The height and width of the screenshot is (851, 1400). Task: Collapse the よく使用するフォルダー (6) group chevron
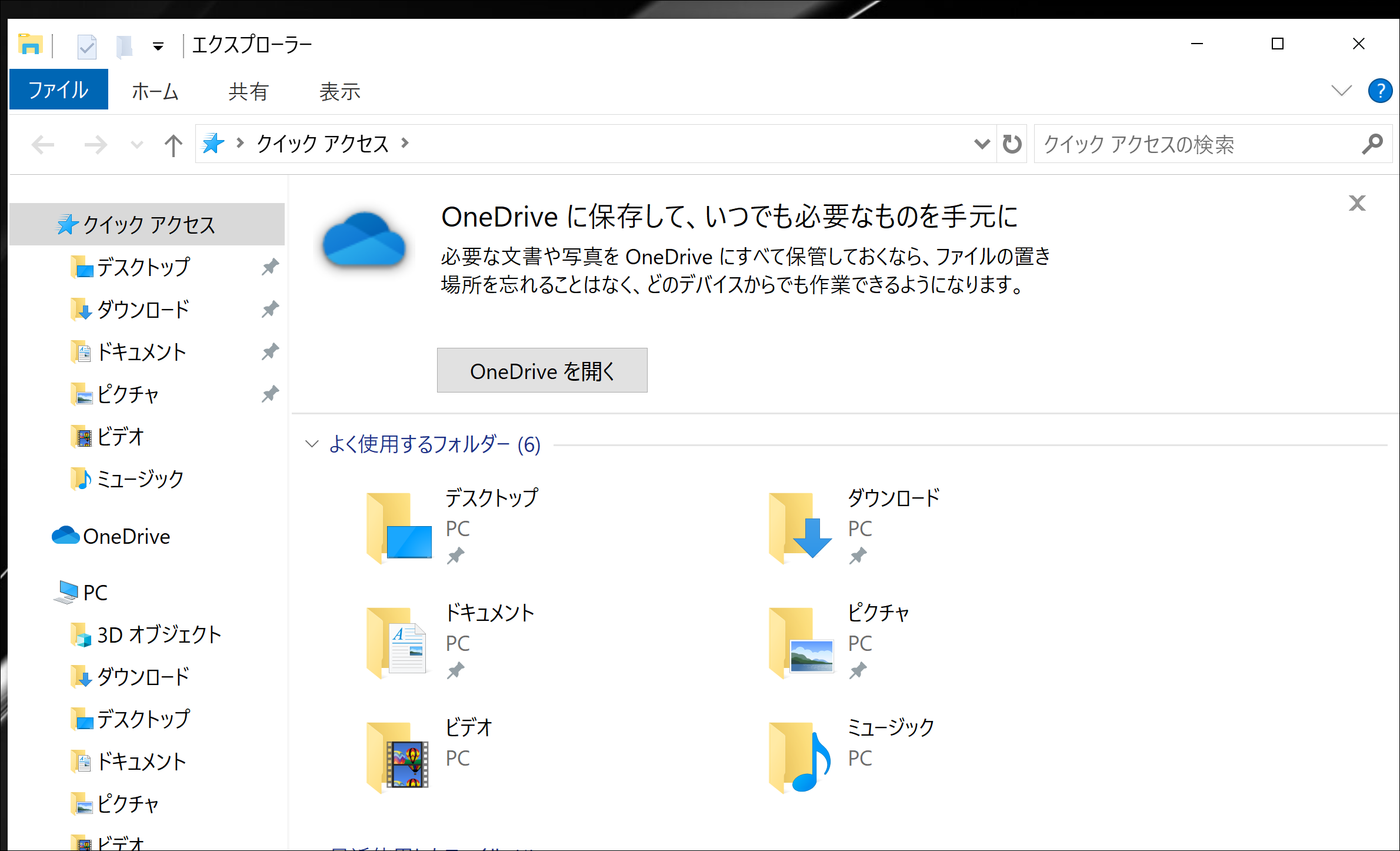click(x=312, y=444)
